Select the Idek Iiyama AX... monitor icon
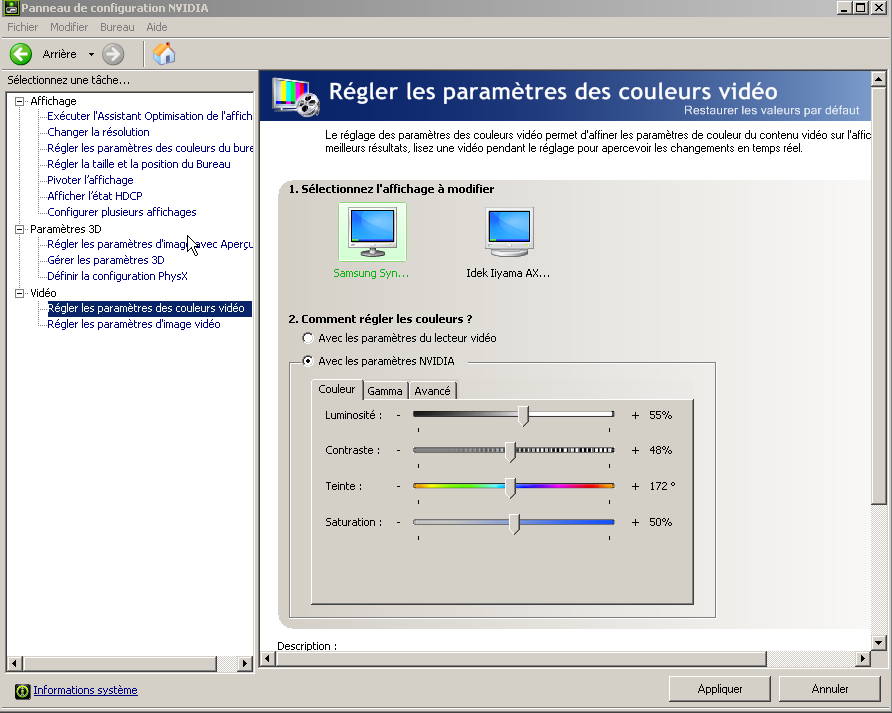Image resolution: width=892 pixels, height=713 pixels. [x=509, y=232]
